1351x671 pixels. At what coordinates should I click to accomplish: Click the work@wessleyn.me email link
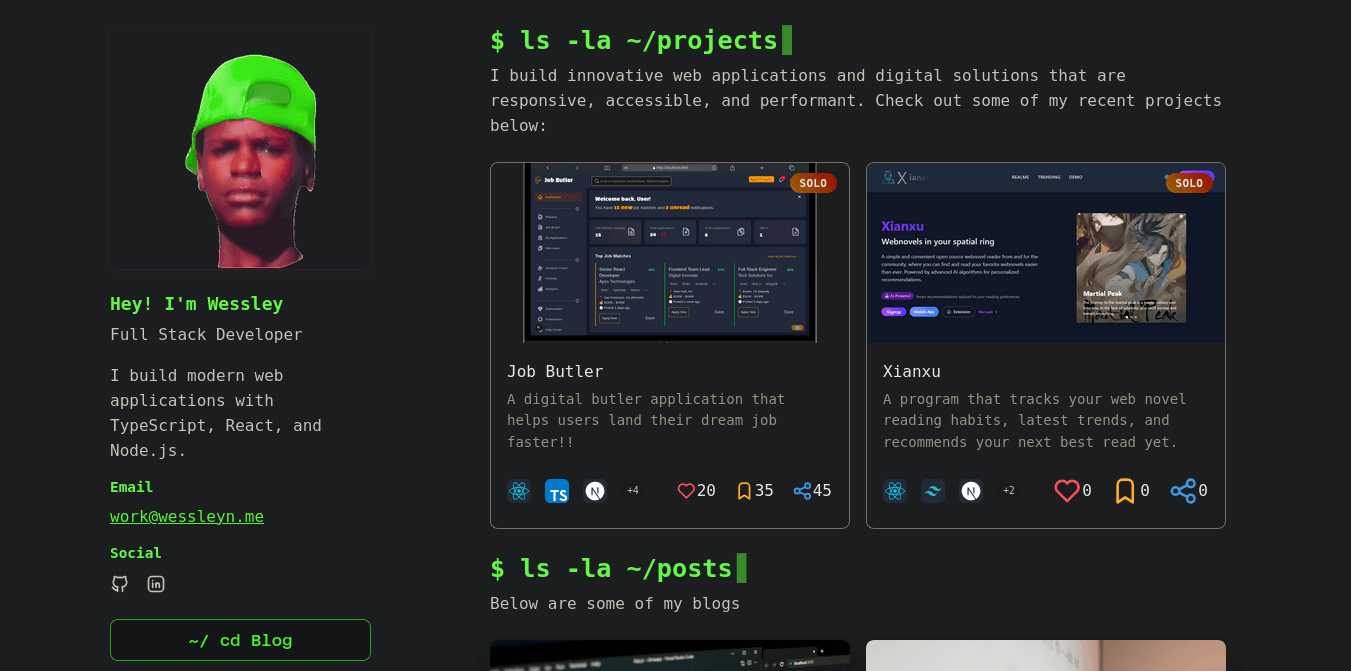click(187, 517)
